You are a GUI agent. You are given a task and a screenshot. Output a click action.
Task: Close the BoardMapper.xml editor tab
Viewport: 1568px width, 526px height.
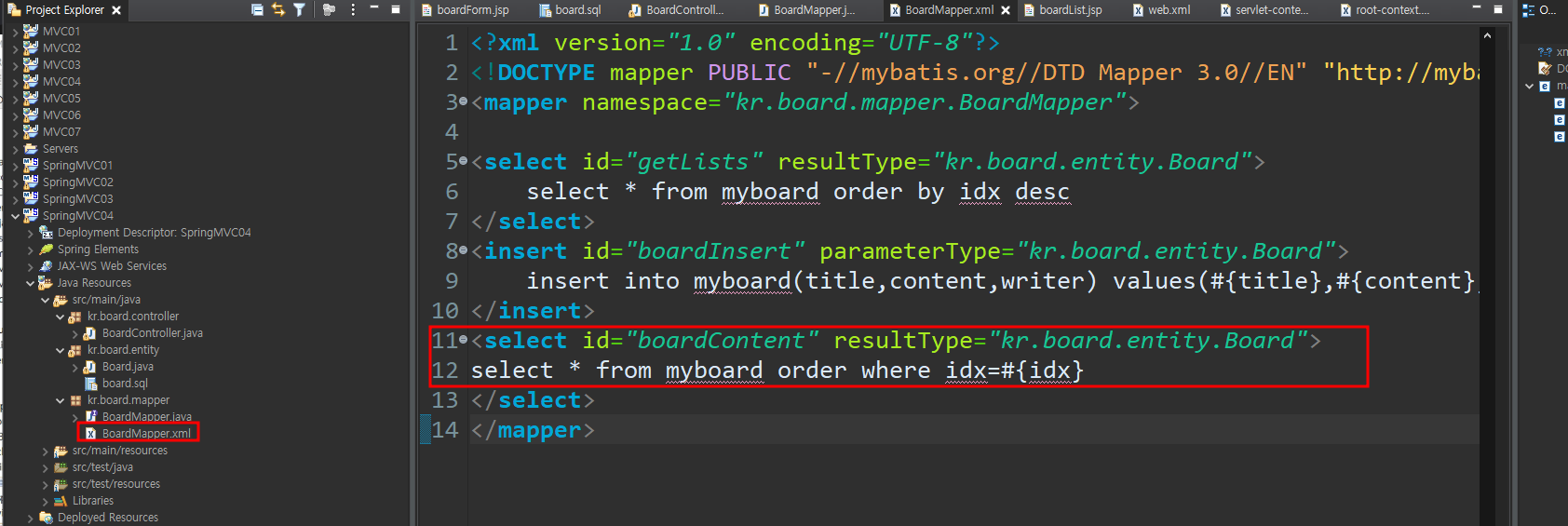(1006, 10)
